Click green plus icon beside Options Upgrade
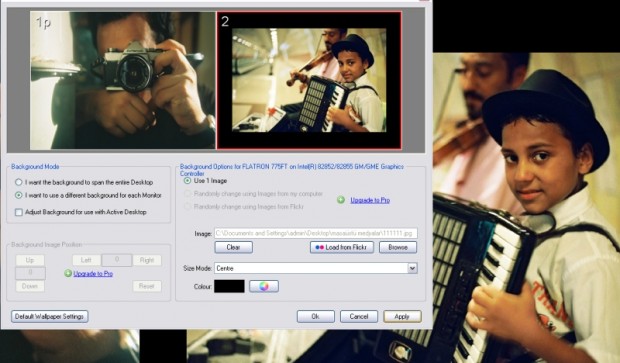The image size is (620, 363). [341, 200]
